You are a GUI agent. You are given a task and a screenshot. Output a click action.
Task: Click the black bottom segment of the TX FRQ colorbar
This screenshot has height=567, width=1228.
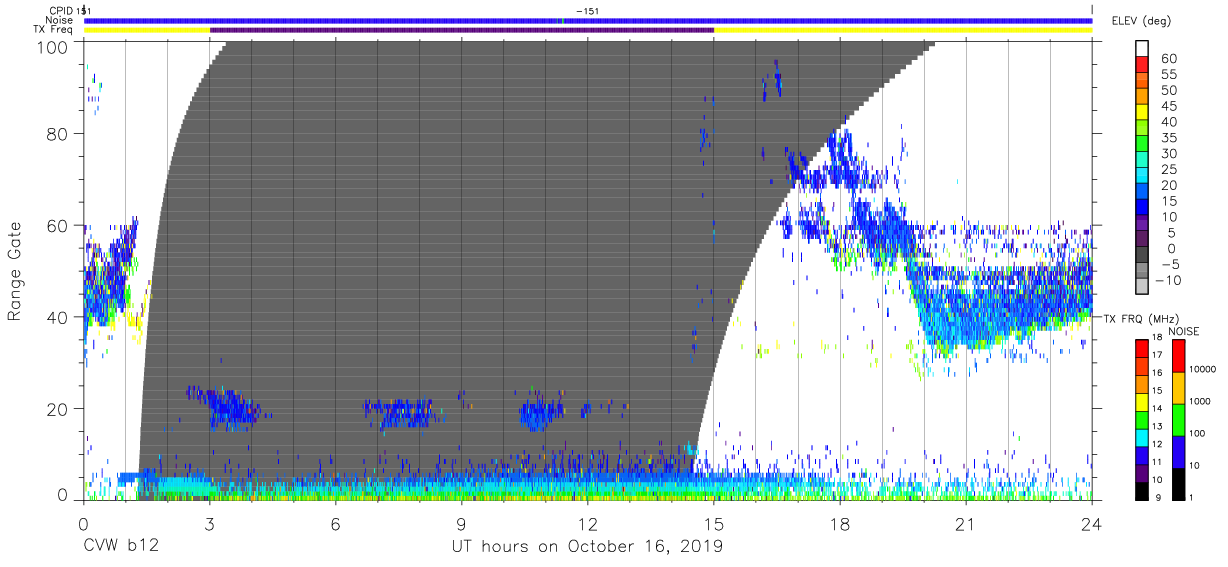pos(1143,490)
